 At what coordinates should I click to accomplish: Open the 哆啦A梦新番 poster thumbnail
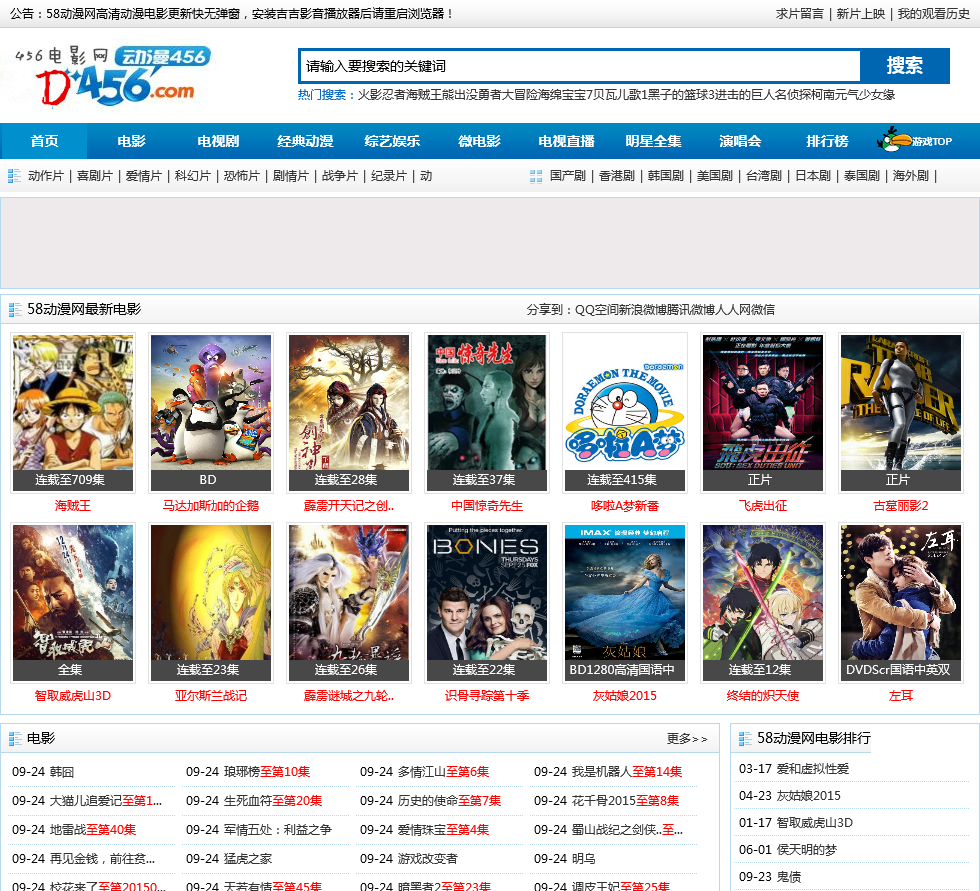624,412
